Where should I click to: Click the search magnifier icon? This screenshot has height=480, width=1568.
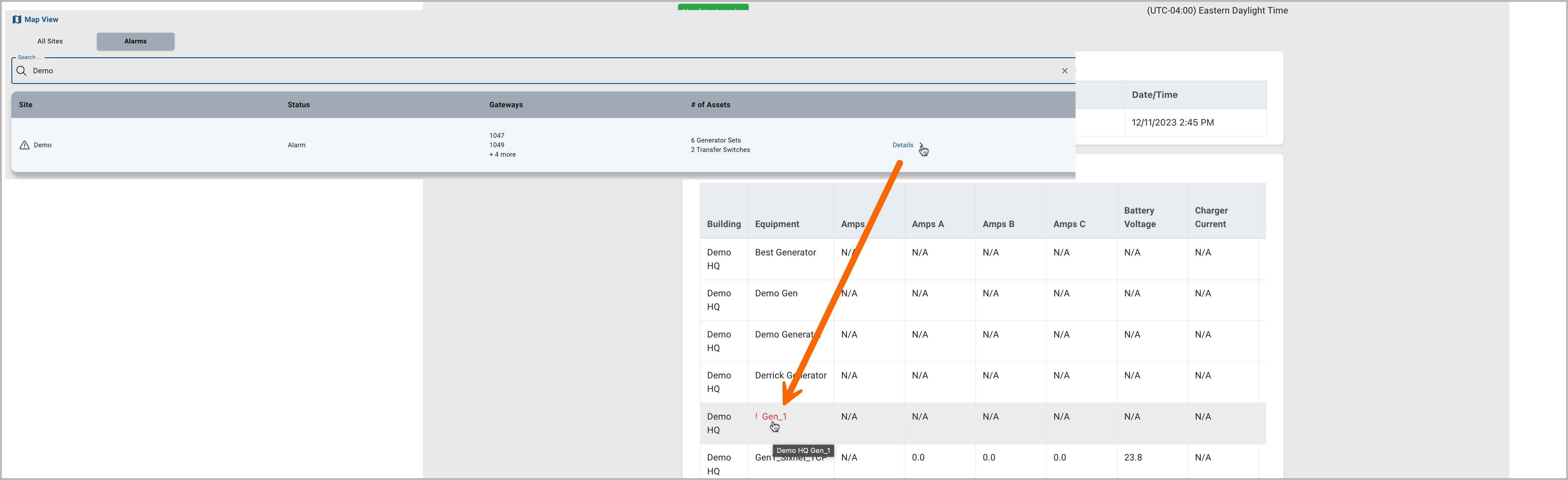click(21, 71)
